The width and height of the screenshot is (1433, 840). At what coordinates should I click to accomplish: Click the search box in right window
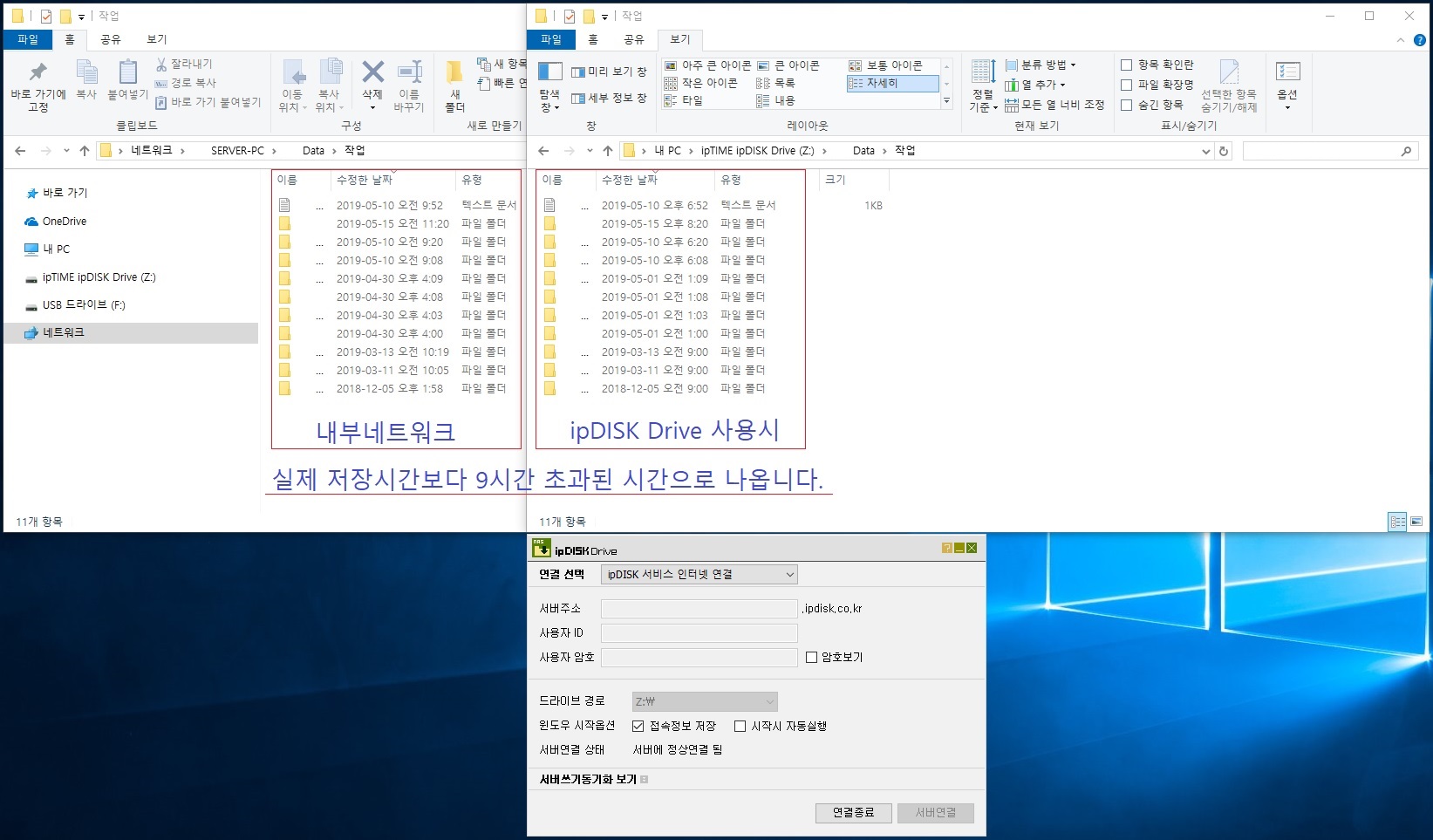(1329, 151)
